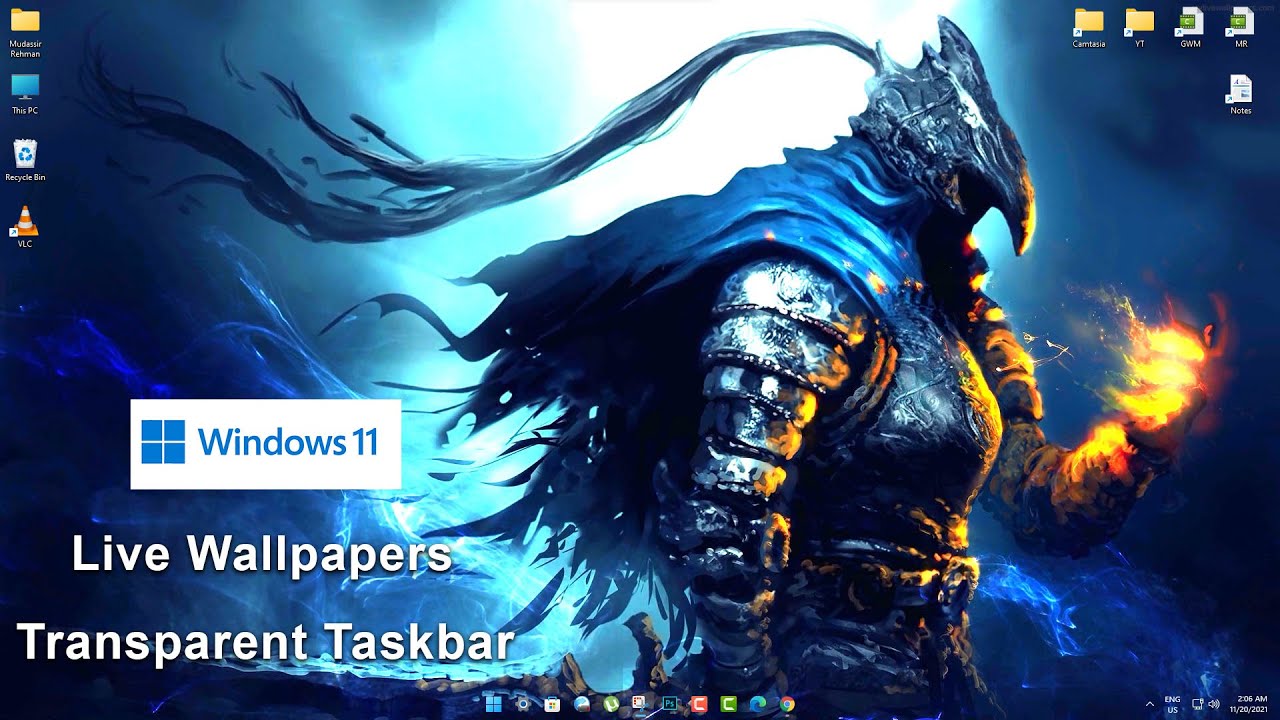Open the ENG US language switcher
The image size is (1280, 720).
[1173, 704]
